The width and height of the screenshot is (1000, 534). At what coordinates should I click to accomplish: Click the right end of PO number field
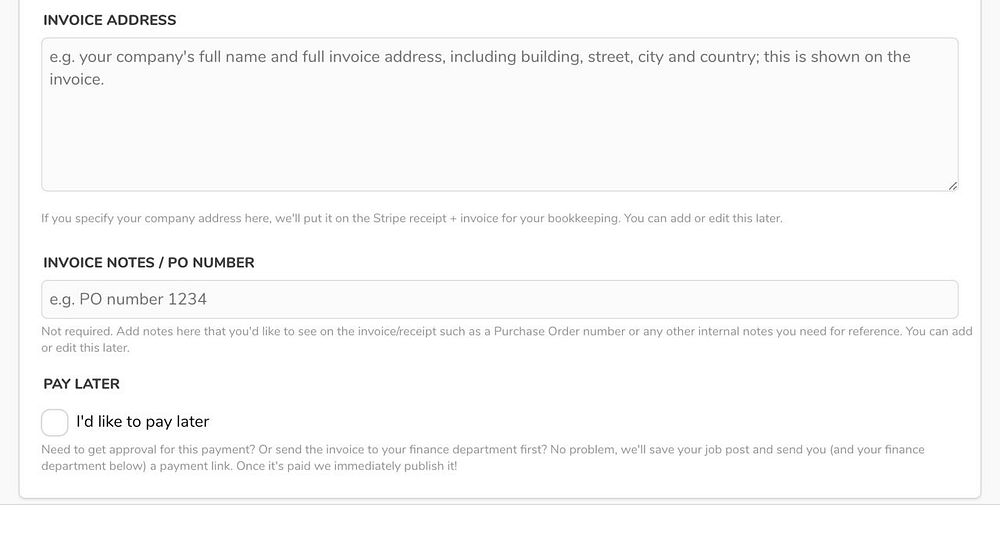[930, 299]
